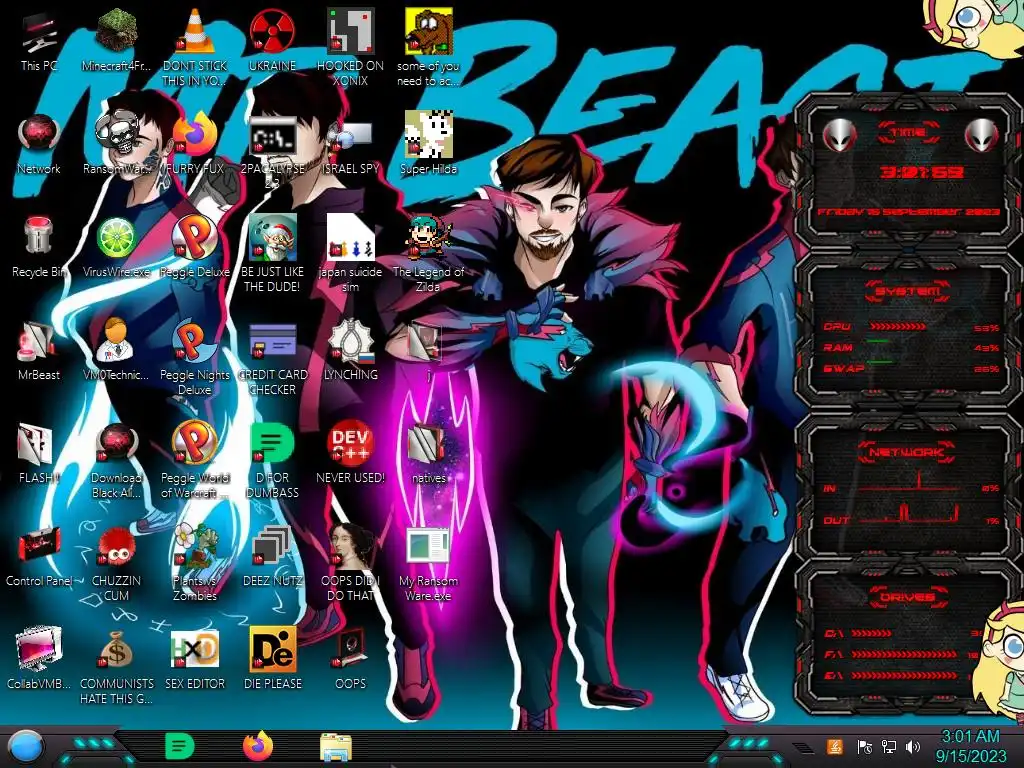Open the D FOR DUMBASS icon
Viewport: 1024px width, 768px height.
[272, 443]
